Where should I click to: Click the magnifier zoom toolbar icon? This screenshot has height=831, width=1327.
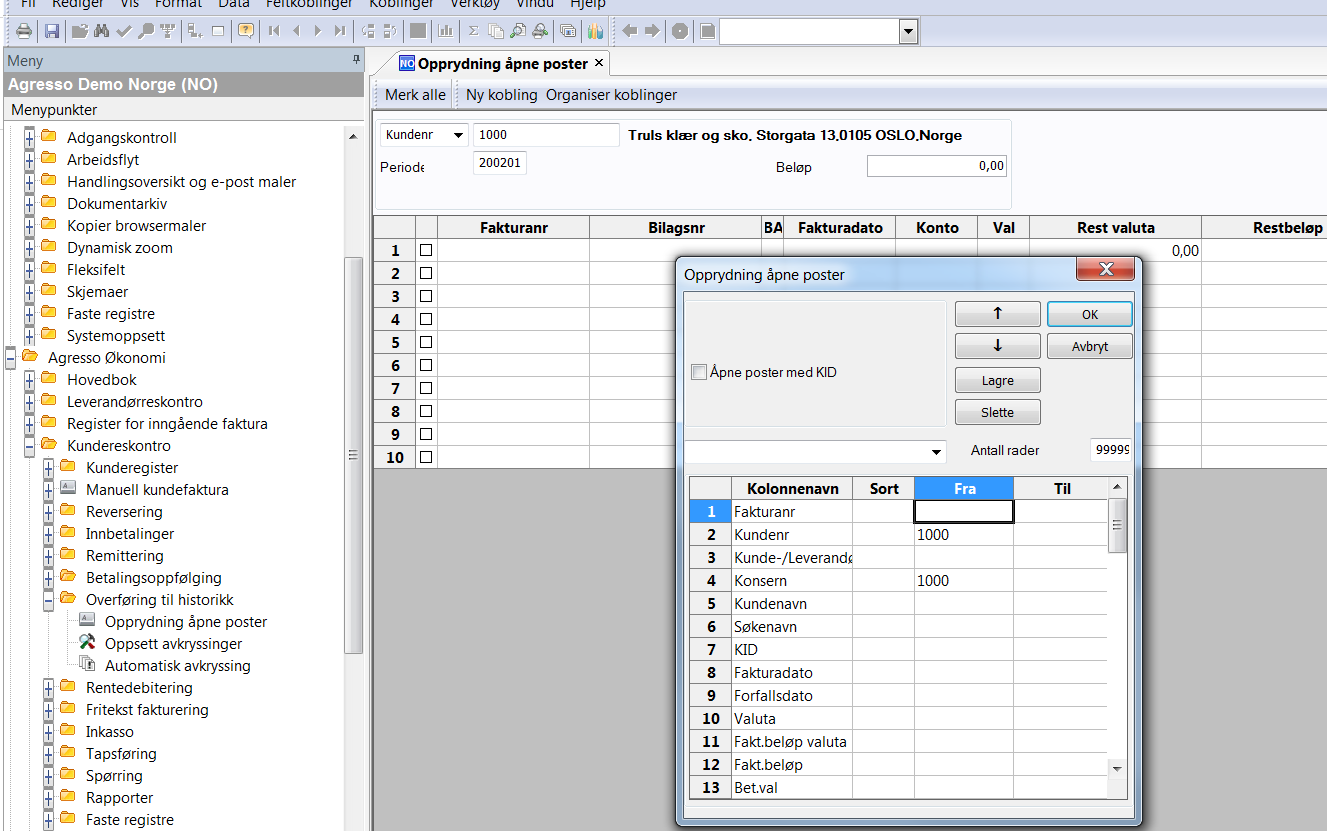click(146, 31)
